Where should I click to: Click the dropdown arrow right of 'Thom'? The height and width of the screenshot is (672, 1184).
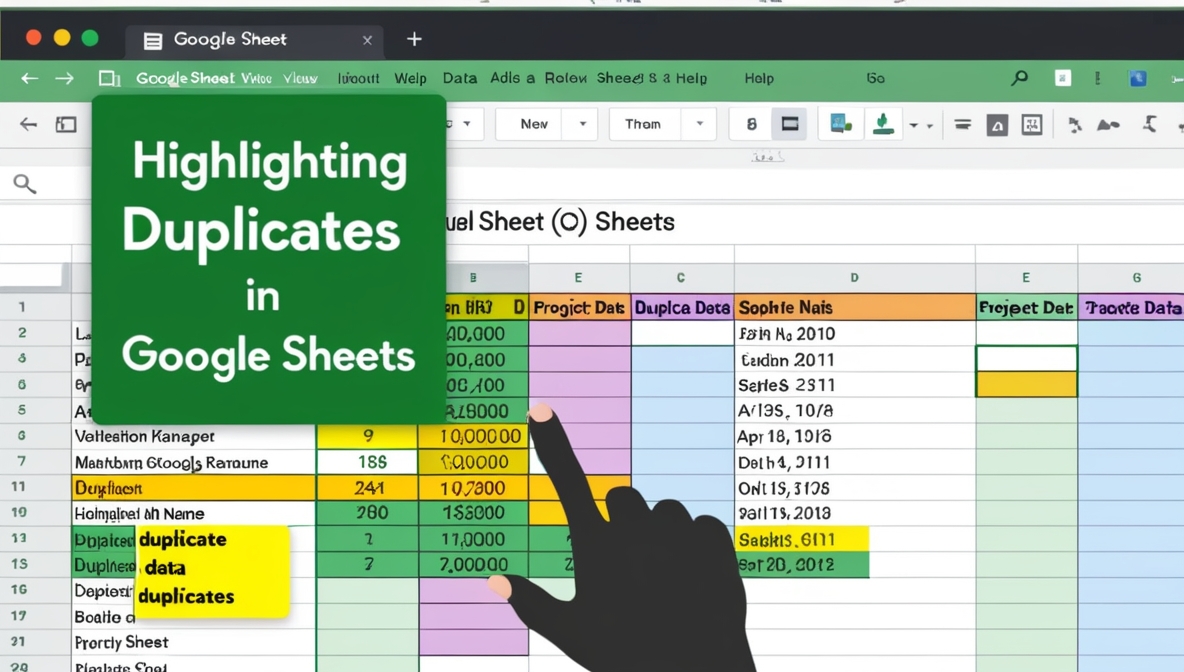point(700,124)
